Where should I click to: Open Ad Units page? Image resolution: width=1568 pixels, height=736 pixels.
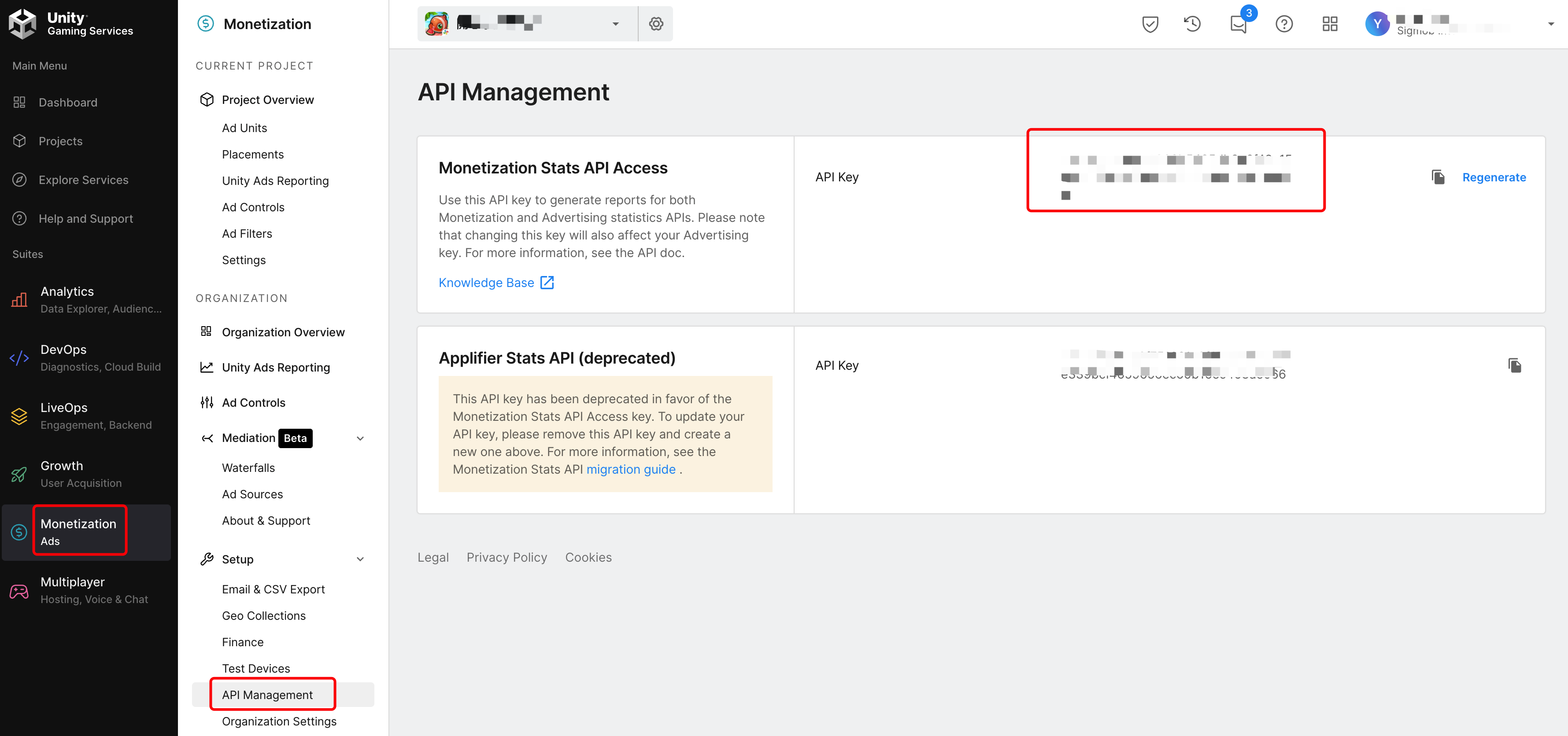245,128
